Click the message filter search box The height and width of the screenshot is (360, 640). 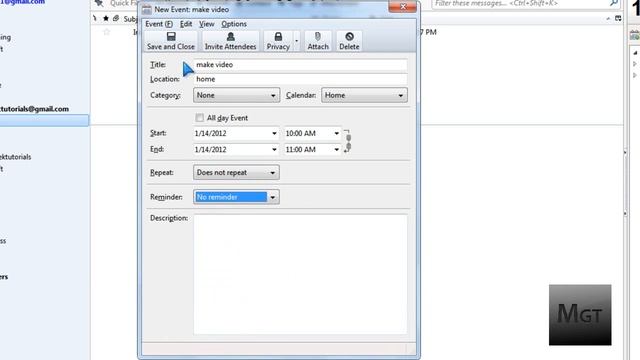[526, 4]
